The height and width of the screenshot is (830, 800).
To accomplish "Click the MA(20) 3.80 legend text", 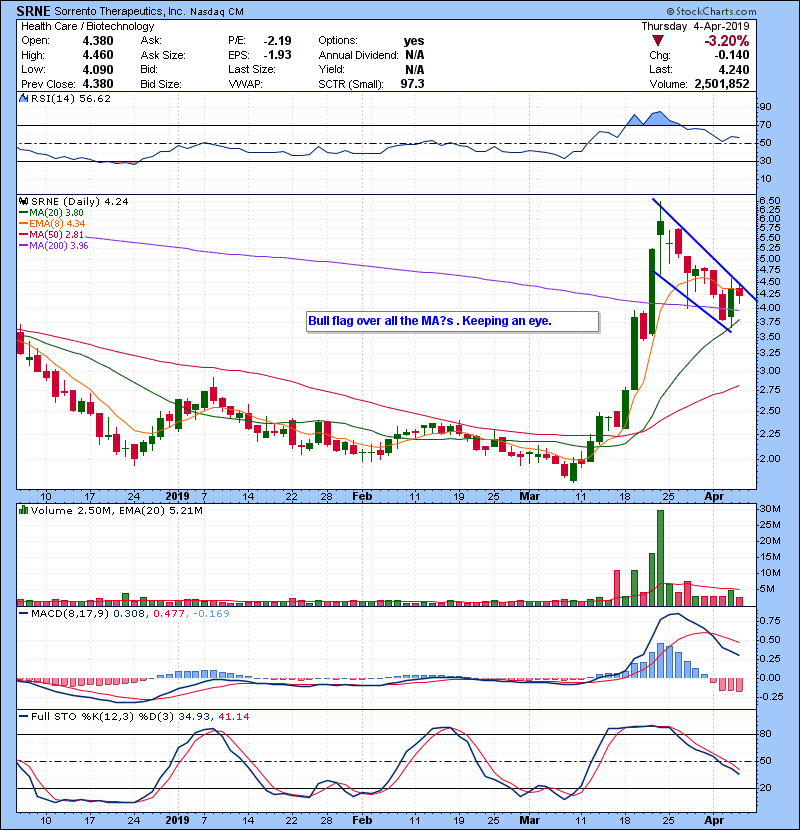I will 56,213.
